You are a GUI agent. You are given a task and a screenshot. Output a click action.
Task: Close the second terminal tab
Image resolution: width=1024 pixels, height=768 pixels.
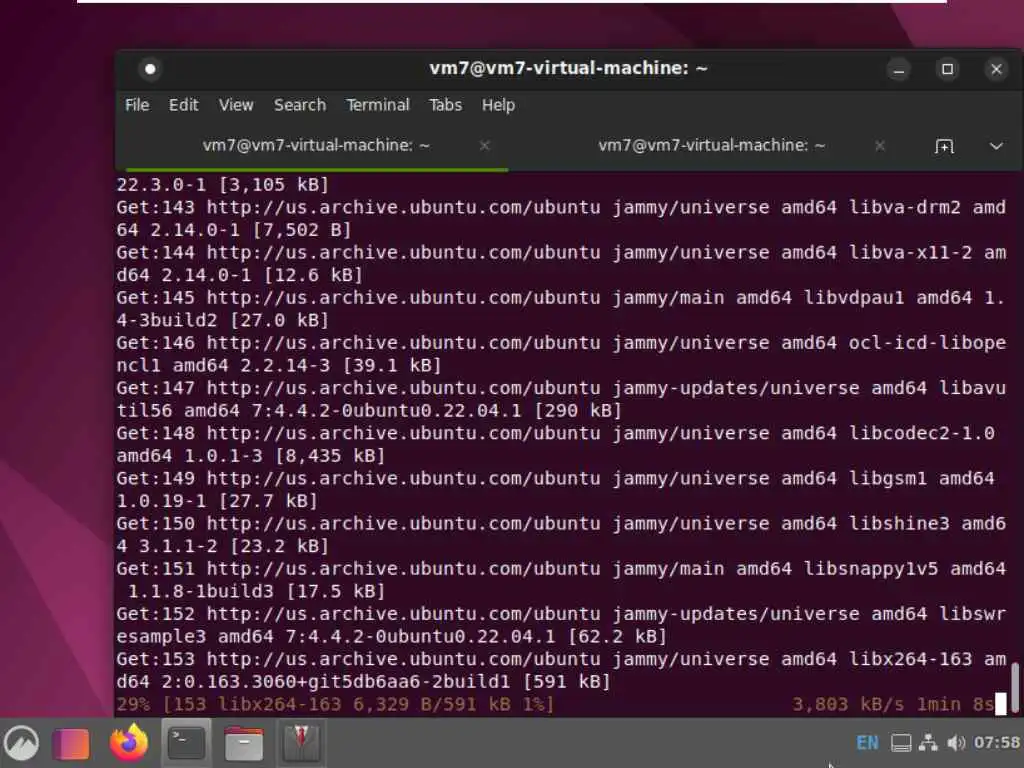point(880,146)
